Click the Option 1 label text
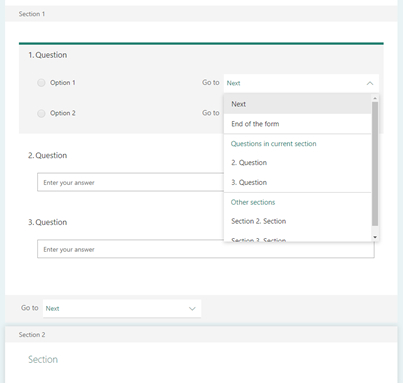This screenshot has height=383, width=403. (63, 83)
